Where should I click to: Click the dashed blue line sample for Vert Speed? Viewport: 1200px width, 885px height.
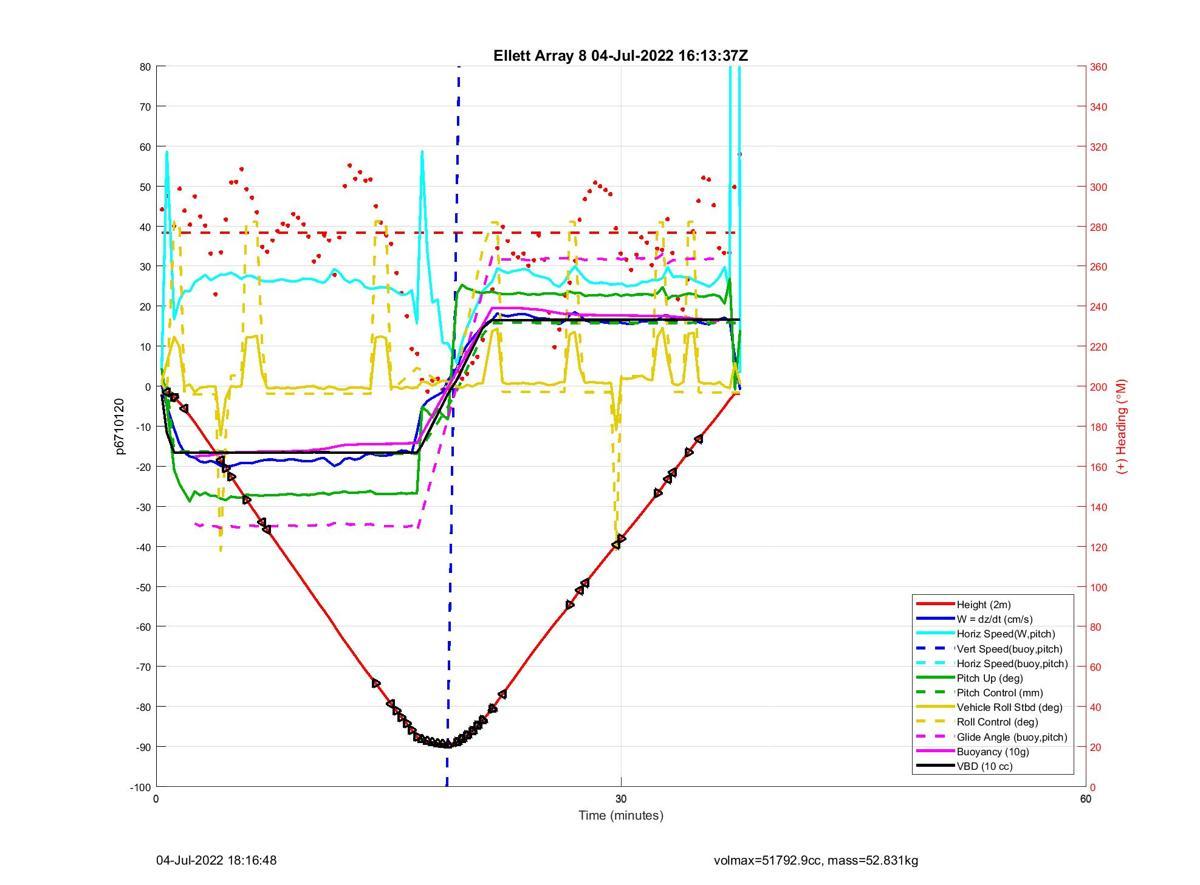[x=934, y=649]
